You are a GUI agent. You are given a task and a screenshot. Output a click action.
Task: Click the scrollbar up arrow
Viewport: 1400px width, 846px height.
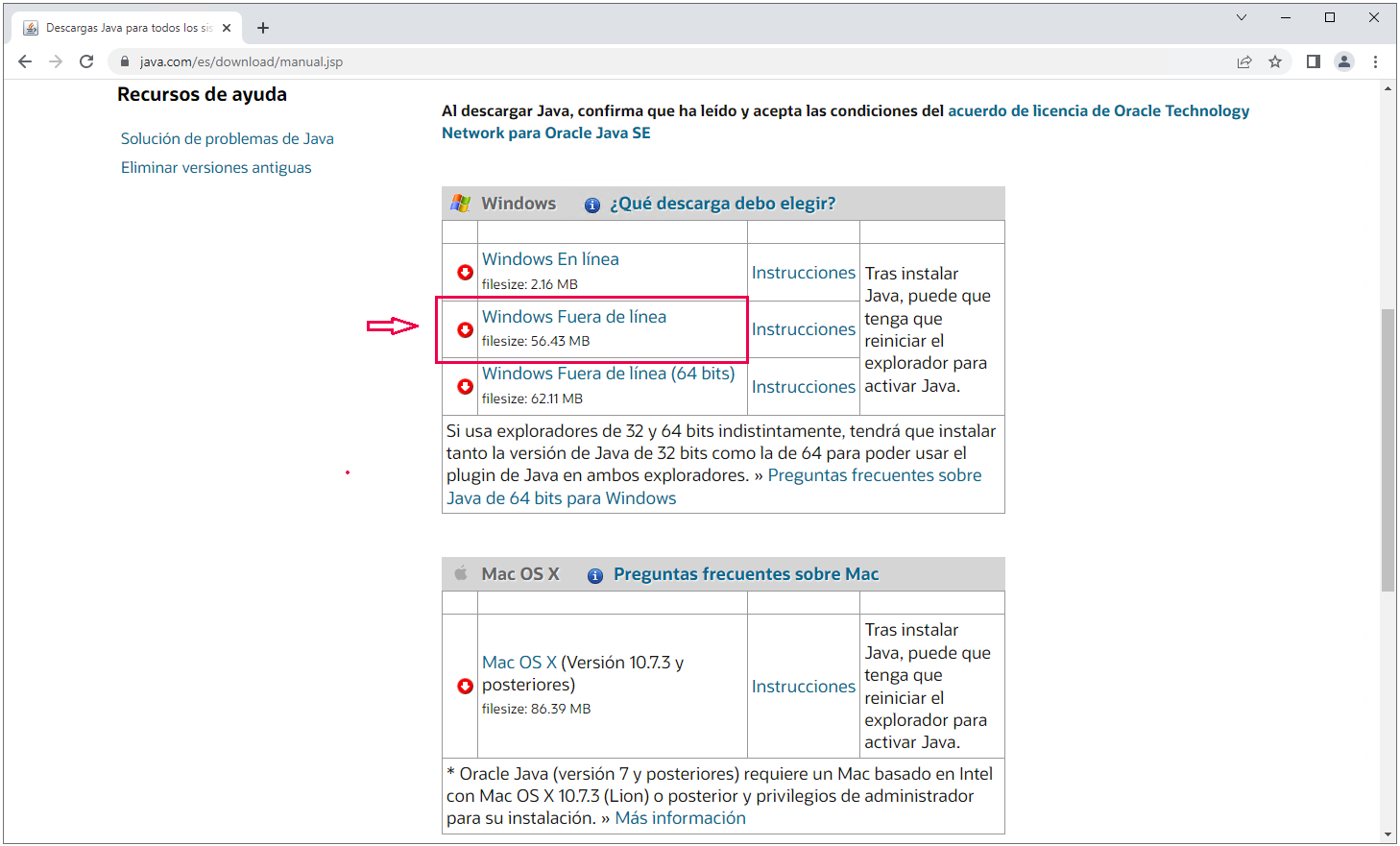click(1388, 88)
